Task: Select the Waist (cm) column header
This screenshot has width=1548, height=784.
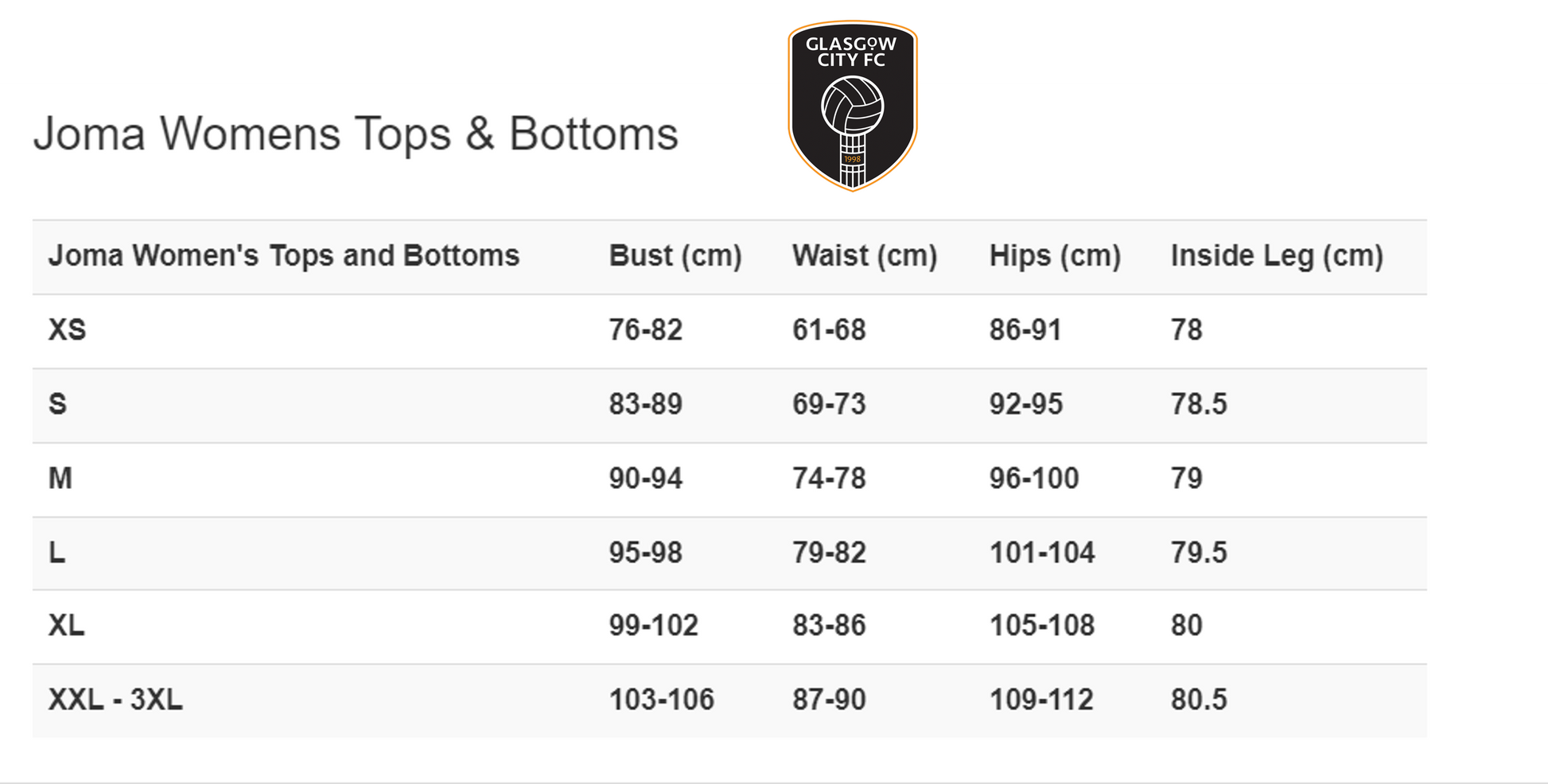Action: (x=865, y=256)
